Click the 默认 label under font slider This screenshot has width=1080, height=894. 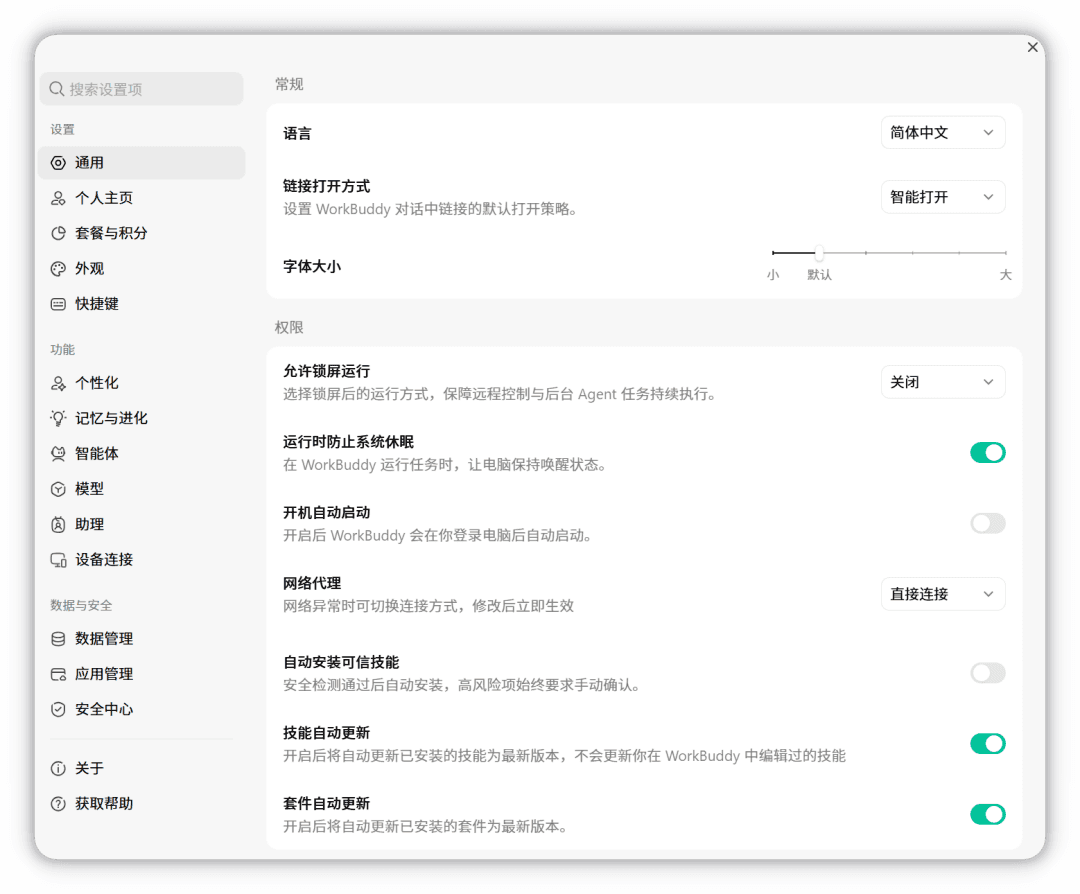coord(819,275)
